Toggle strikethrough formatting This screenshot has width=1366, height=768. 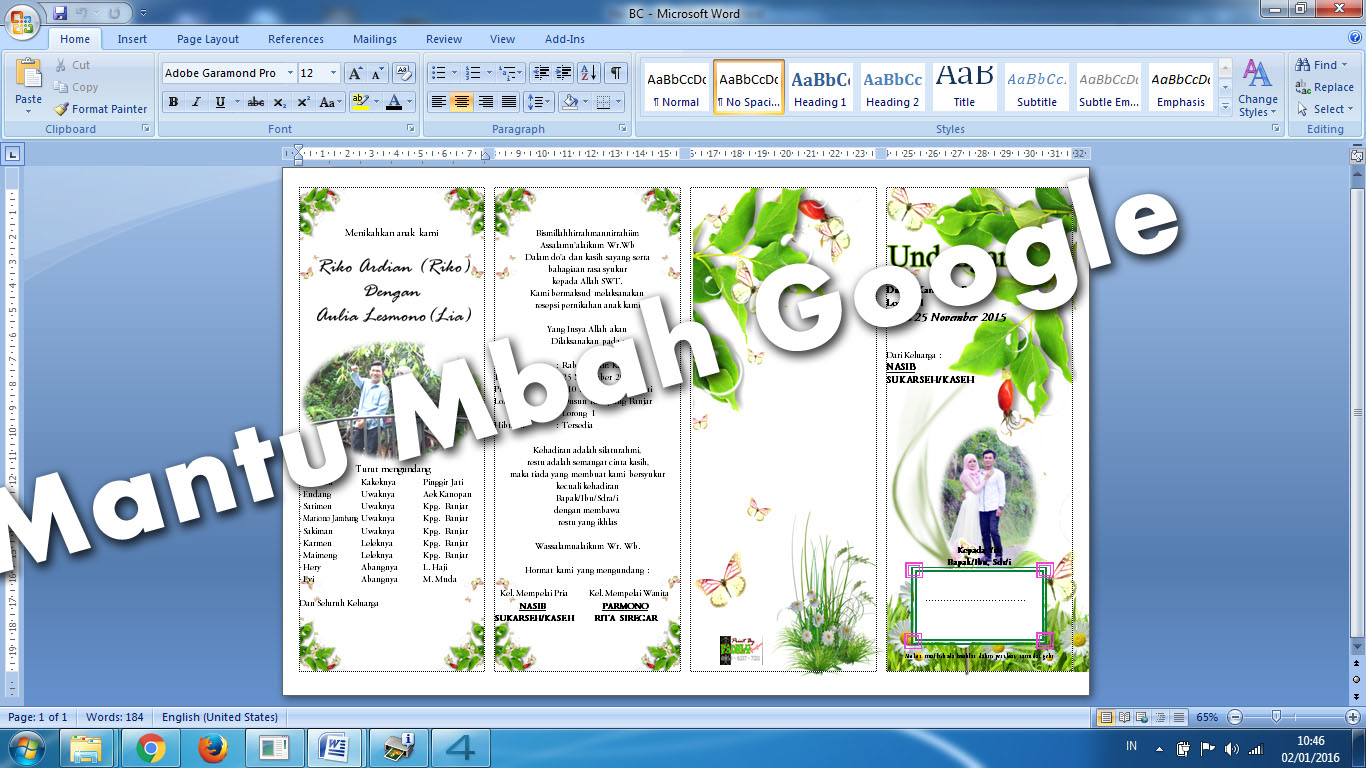(256, 102)
